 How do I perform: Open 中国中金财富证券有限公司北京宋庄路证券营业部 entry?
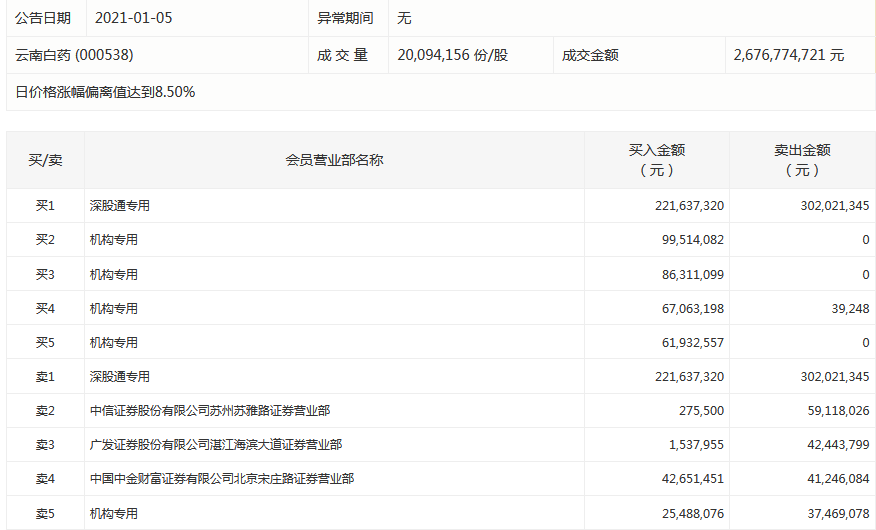coord(221,479)
